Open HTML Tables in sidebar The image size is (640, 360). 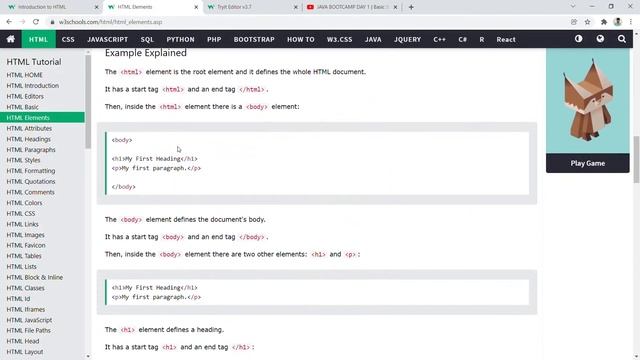click(24, 256)
